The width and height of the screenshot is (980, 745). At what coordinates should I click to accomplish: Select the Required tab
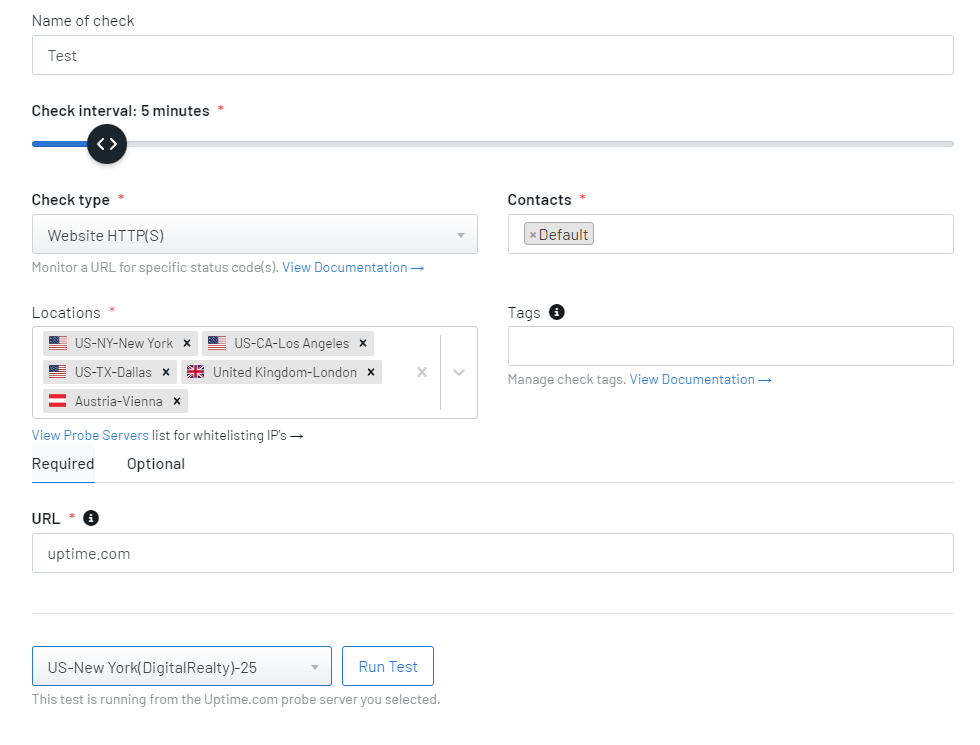pos(63,464)
